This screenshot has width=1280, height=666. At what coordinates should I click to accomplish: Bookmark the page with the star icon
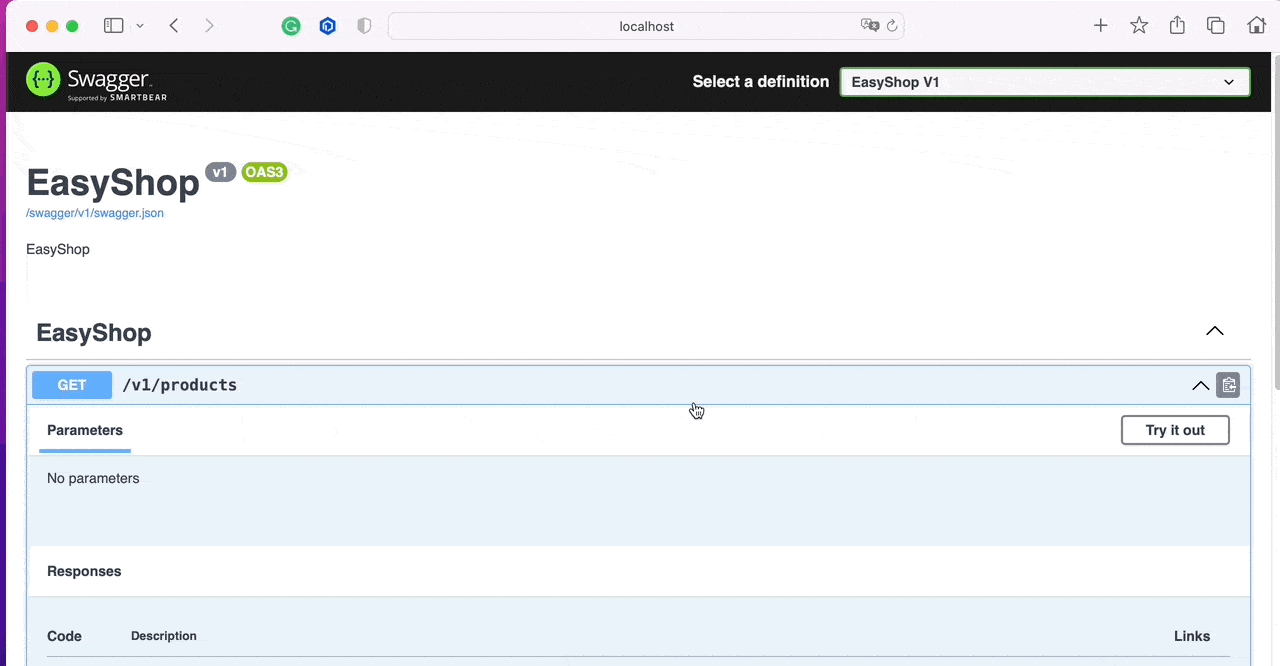1139,26
